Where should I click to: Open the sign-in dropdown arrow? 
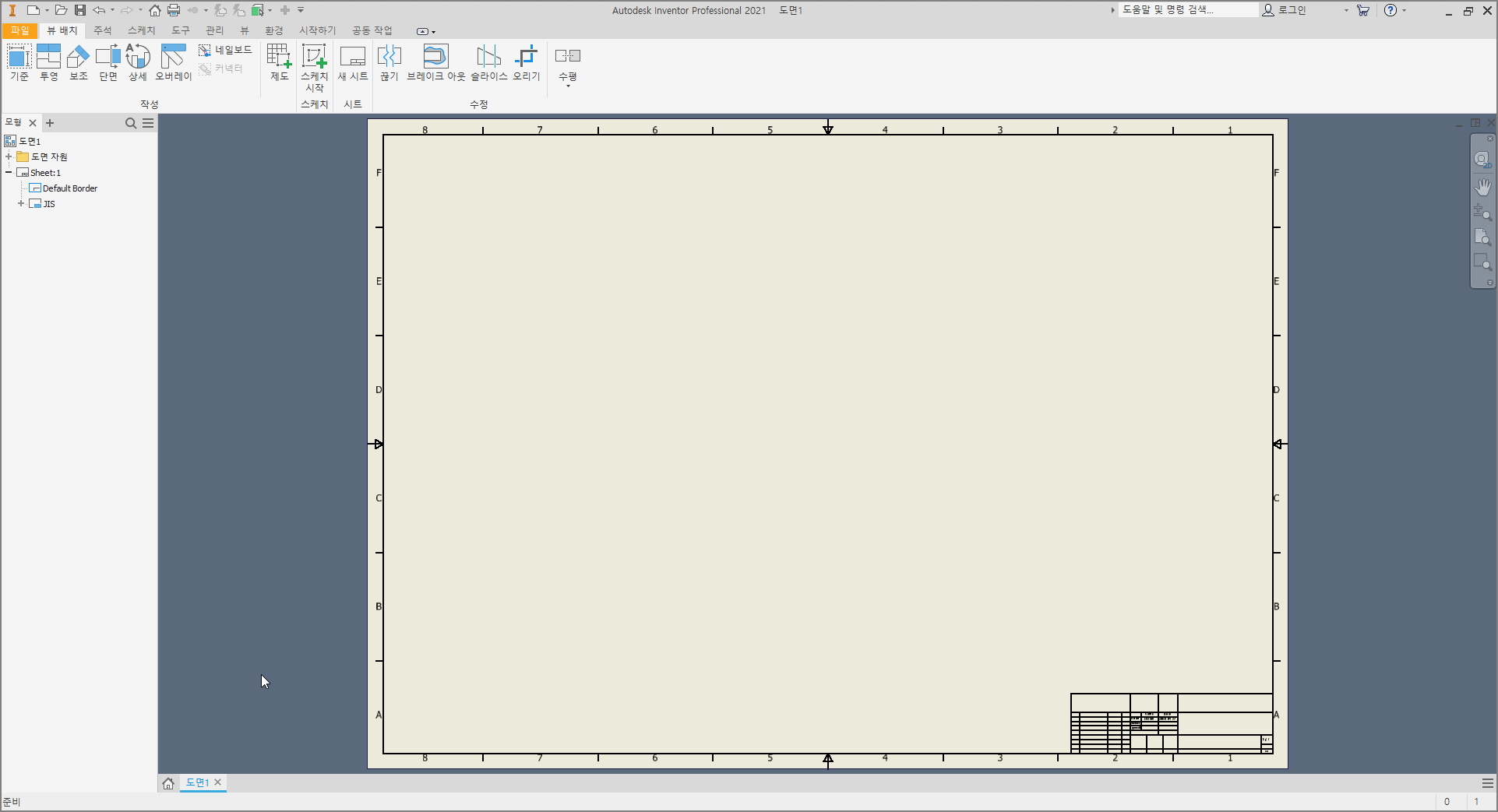point(1346,10)
